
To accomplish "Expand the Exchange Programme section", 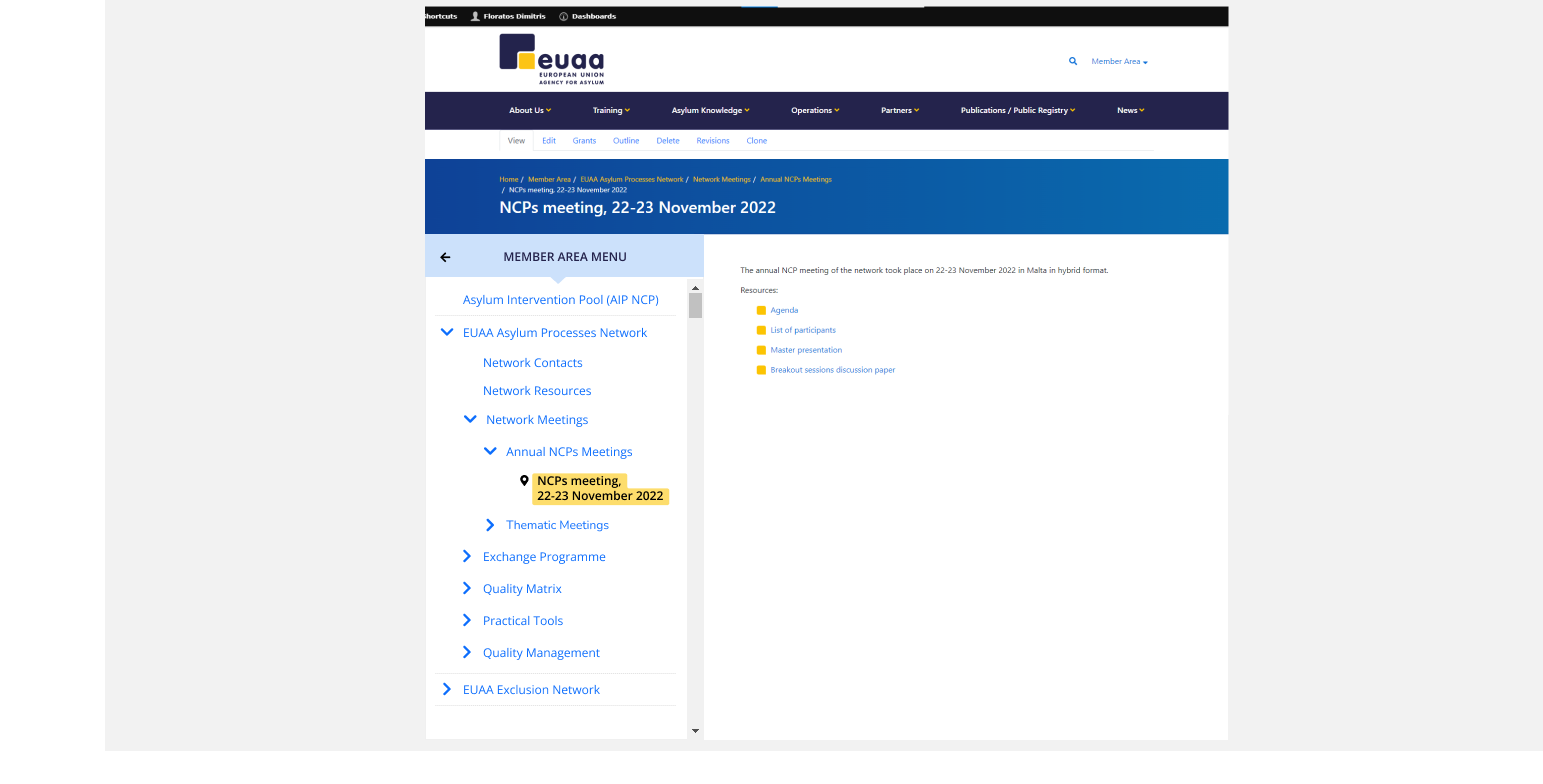I will click(x=466, y=556).
